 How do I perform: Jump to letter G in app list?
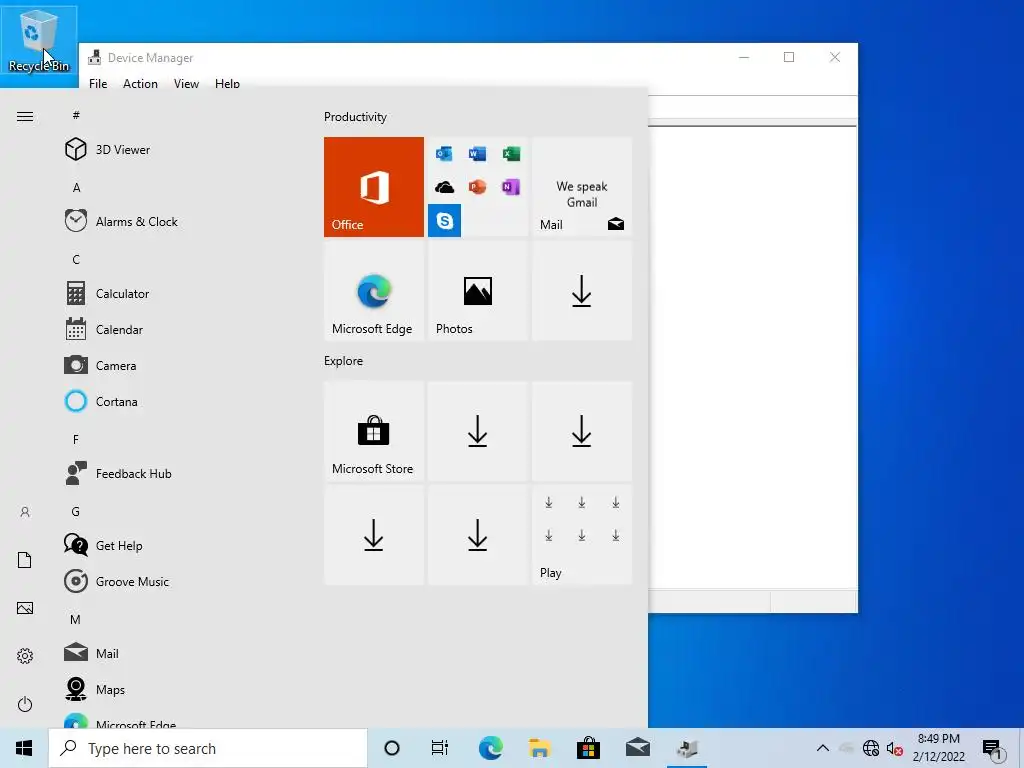click(76, 511)
